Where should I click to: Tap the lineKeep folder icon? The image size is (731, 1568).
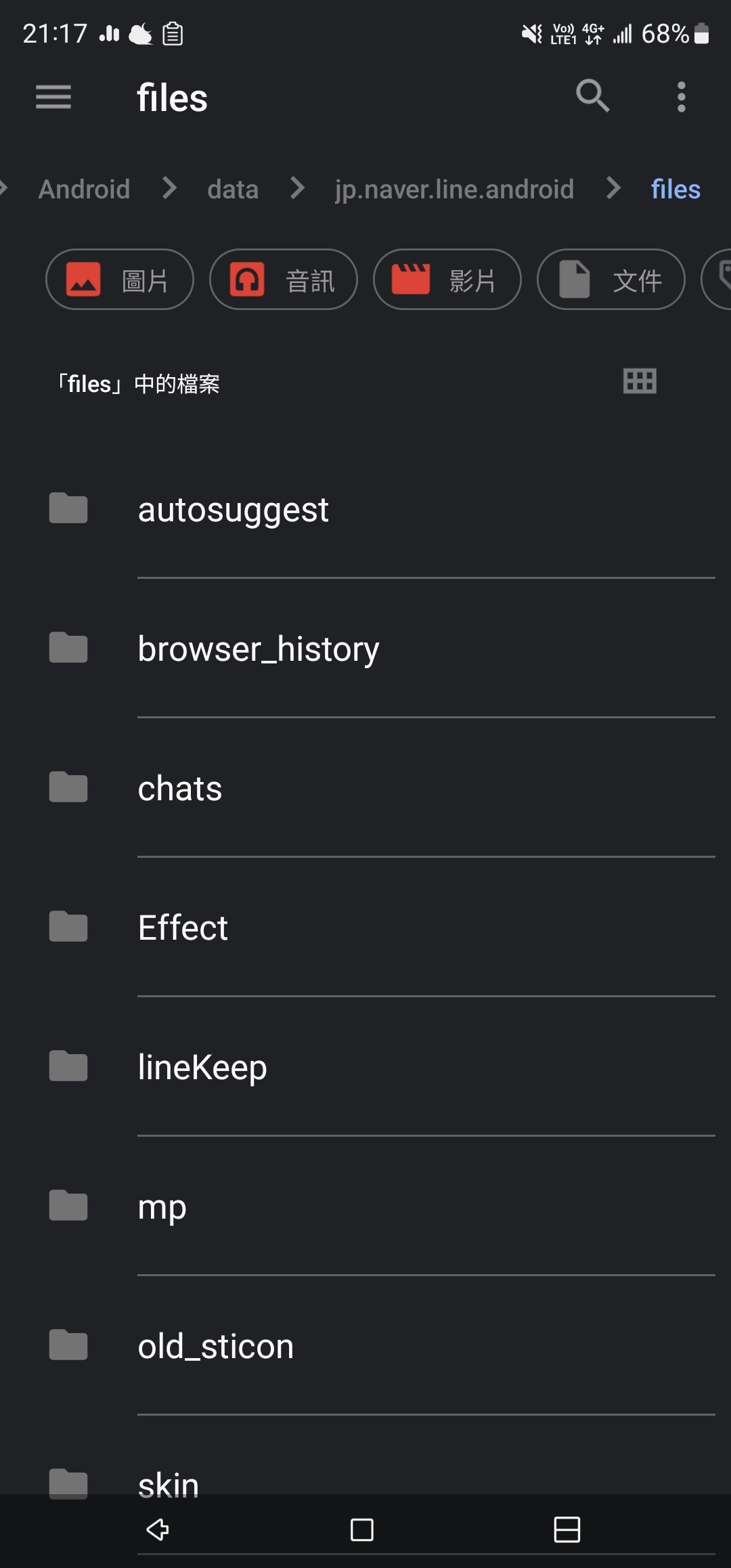pyautogui.click(x=68, y=1066)
